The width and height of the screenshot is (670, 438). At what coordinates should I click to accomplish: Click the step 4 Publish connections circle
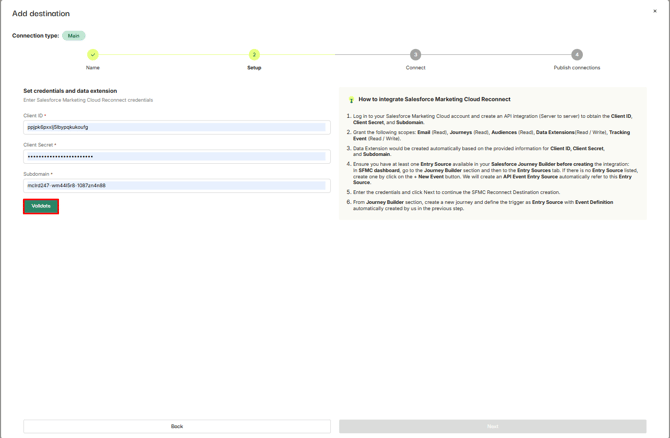[x=577, y=55]
